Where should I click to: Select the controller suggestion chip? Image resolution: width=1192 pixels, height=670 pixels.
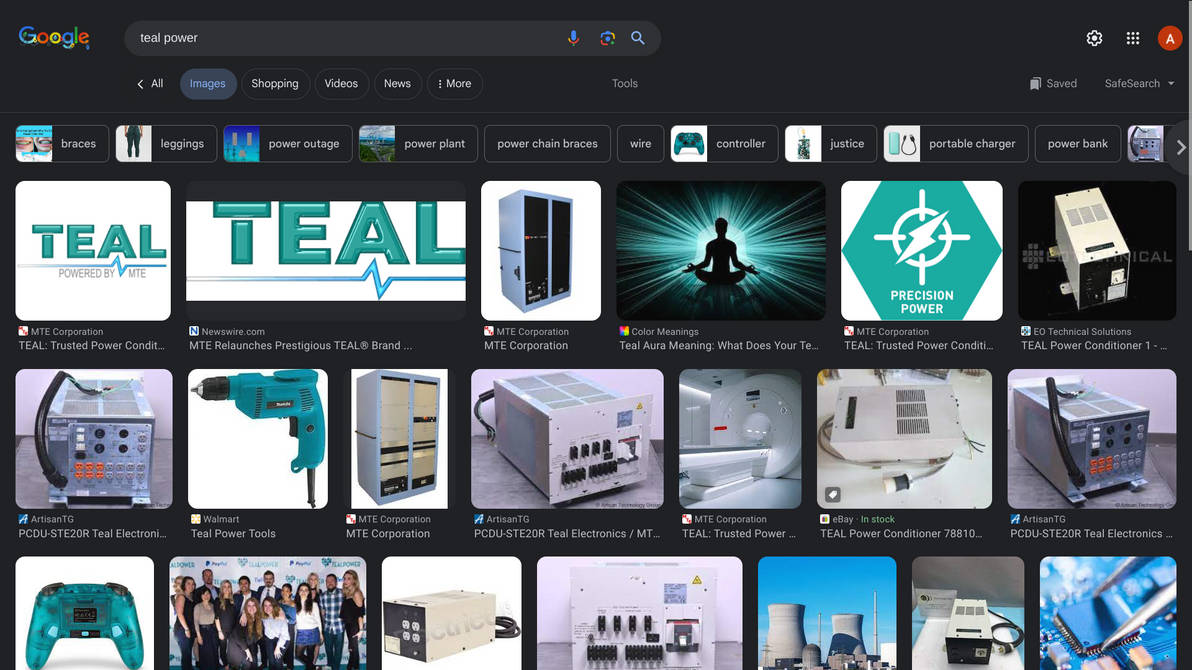pyautogui.click(x=724, y=144)
